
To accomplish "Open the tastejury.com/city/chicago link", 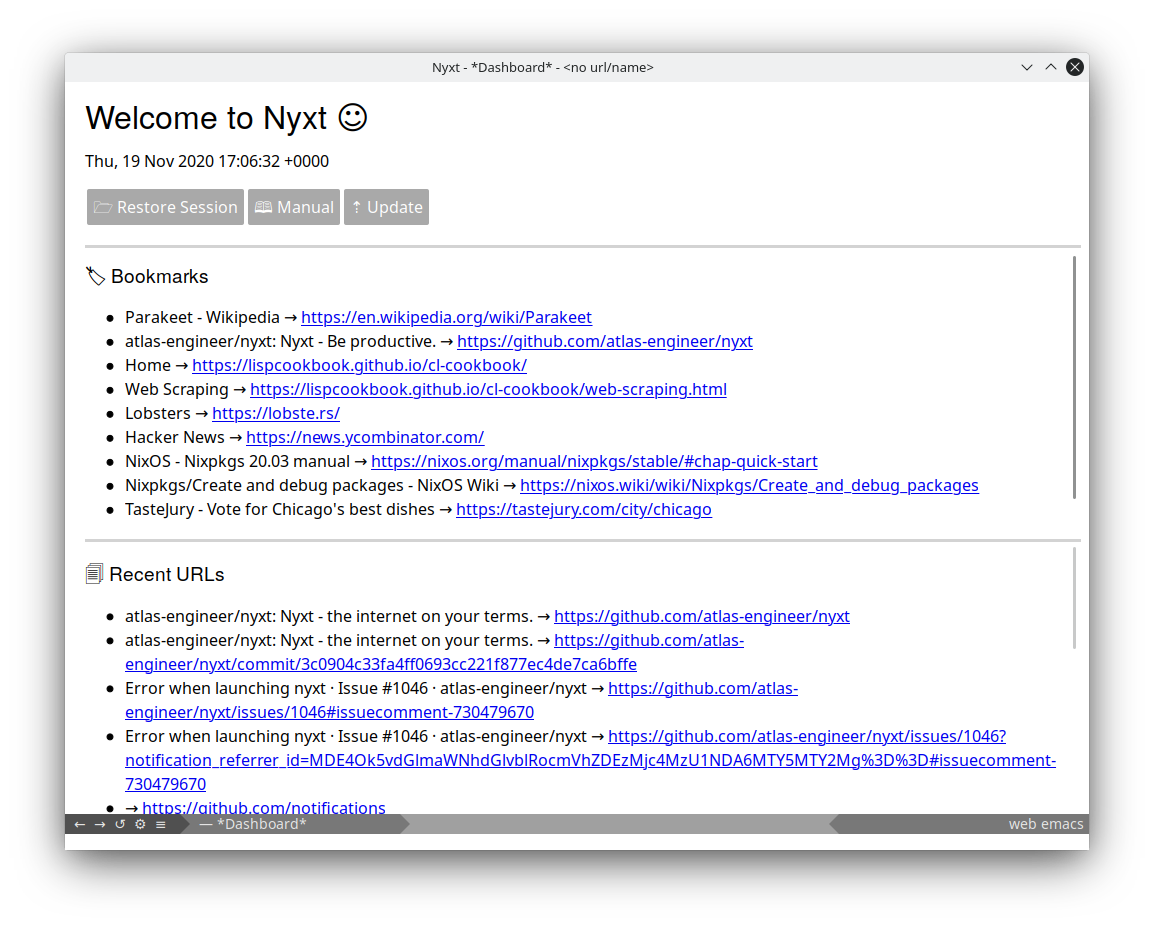I will (584, 510).
